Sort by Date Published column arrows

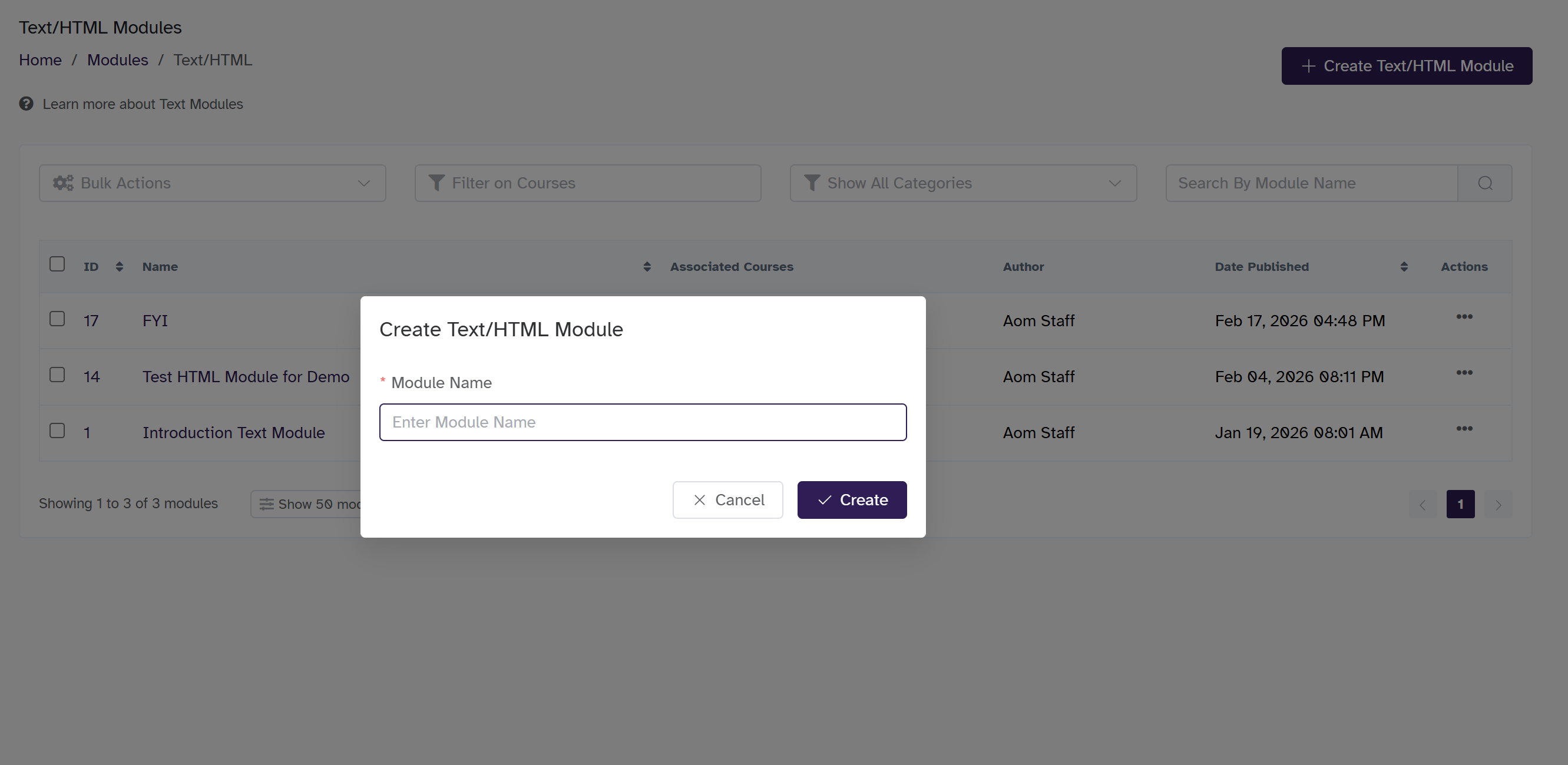(1404, 267)
